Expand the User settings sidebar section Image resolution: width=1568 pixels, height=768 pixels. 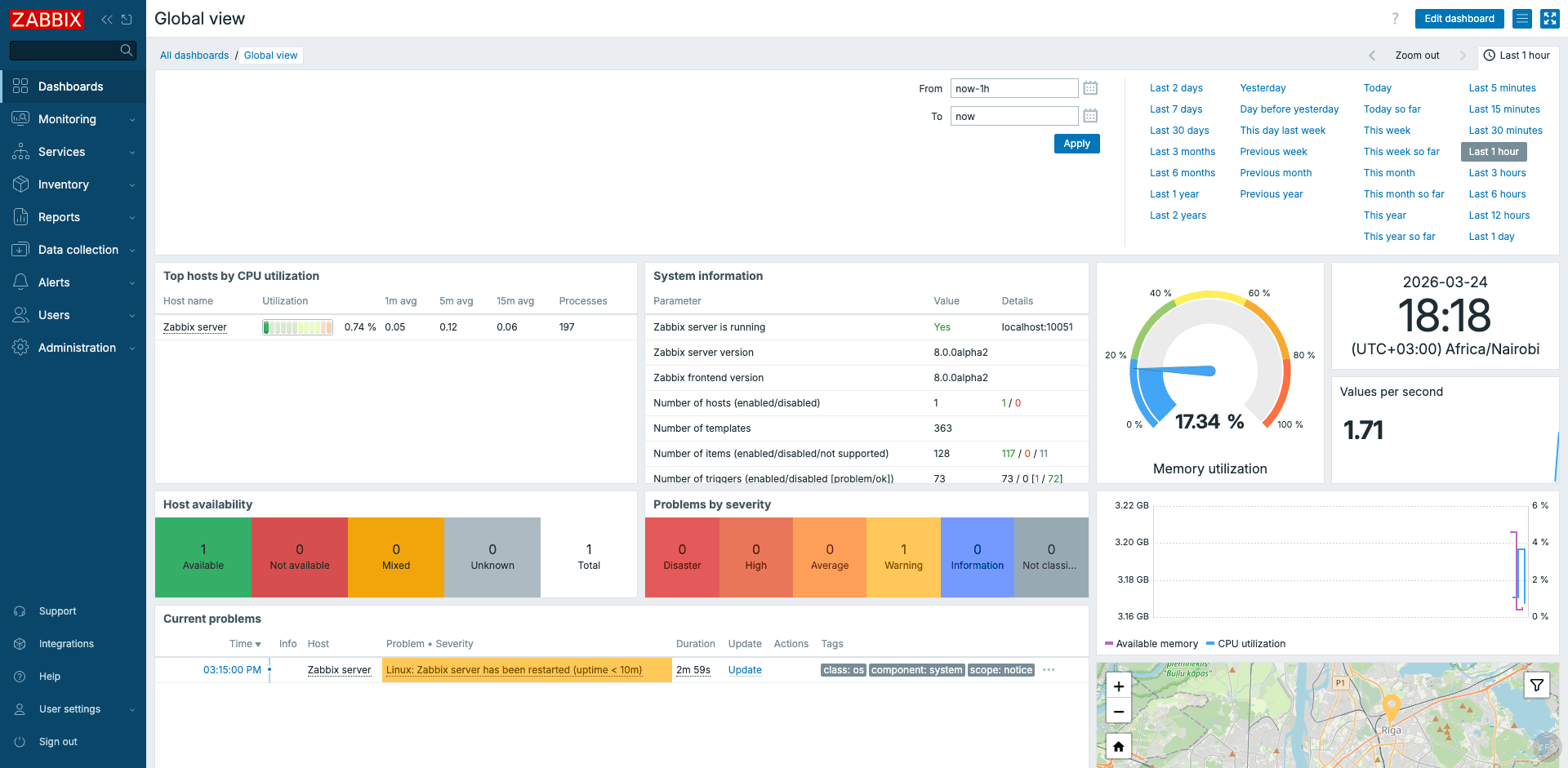click(69, 708)
